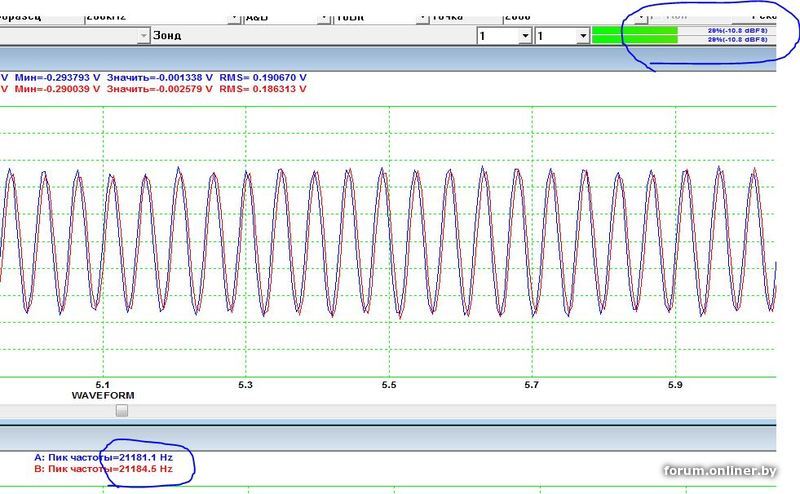Click the 5.9 time axis tick label
800x494 pixels.
click(675, 384)
